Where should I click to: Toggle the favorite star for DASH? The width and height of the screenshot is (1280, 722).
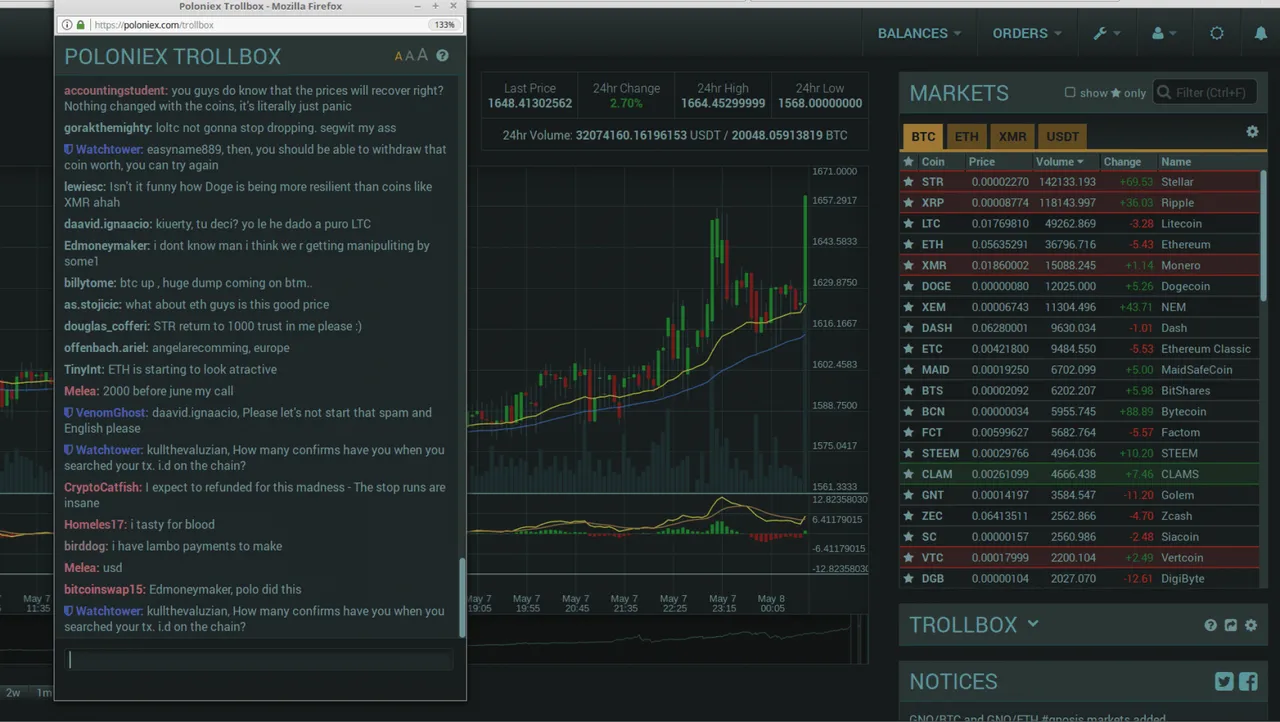click(908, 328)
